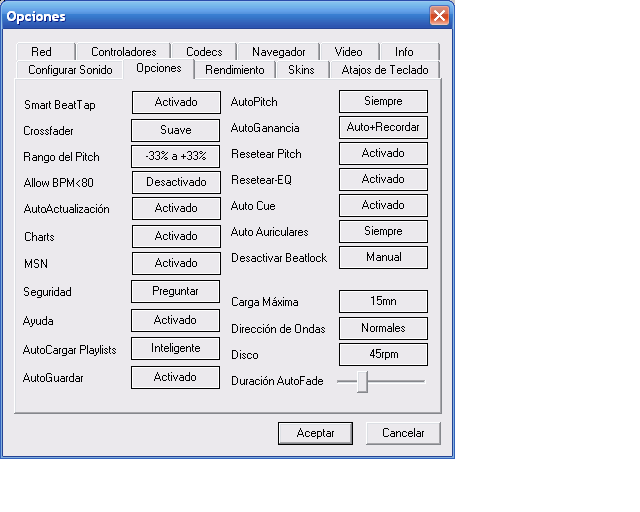Click the Aceptar button
The width and height of the screenshot is (640, 512).
coord(315,433)
